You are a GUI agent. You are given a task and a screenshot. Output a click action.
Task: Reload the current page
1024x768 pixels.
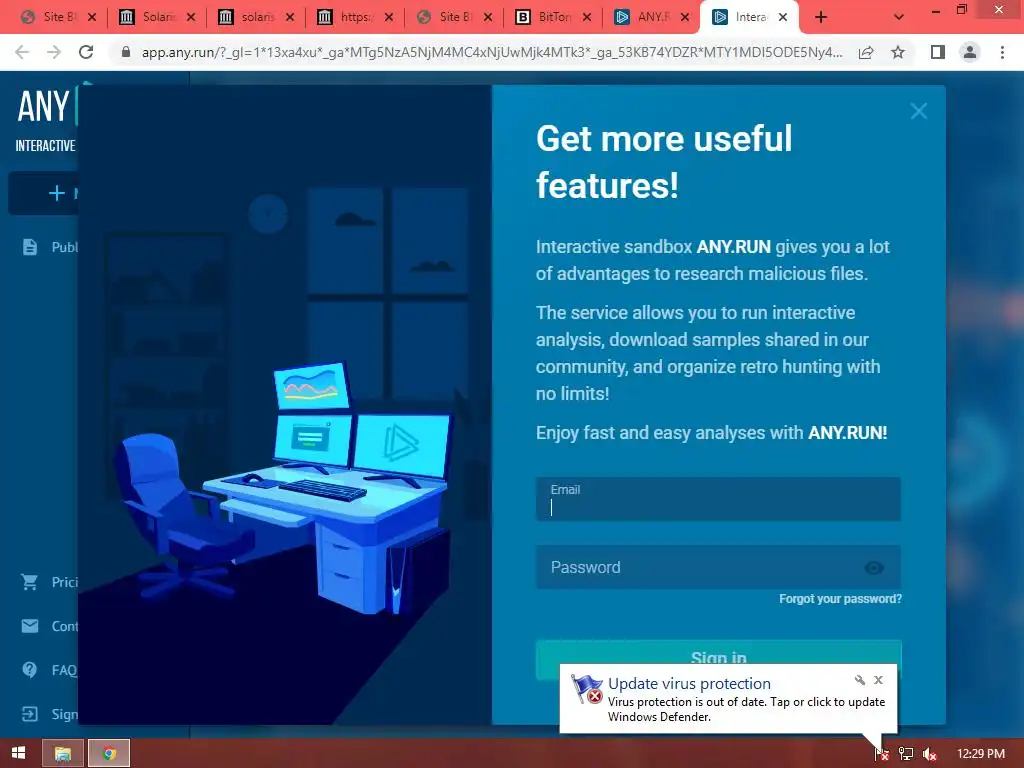click(86, 52)
